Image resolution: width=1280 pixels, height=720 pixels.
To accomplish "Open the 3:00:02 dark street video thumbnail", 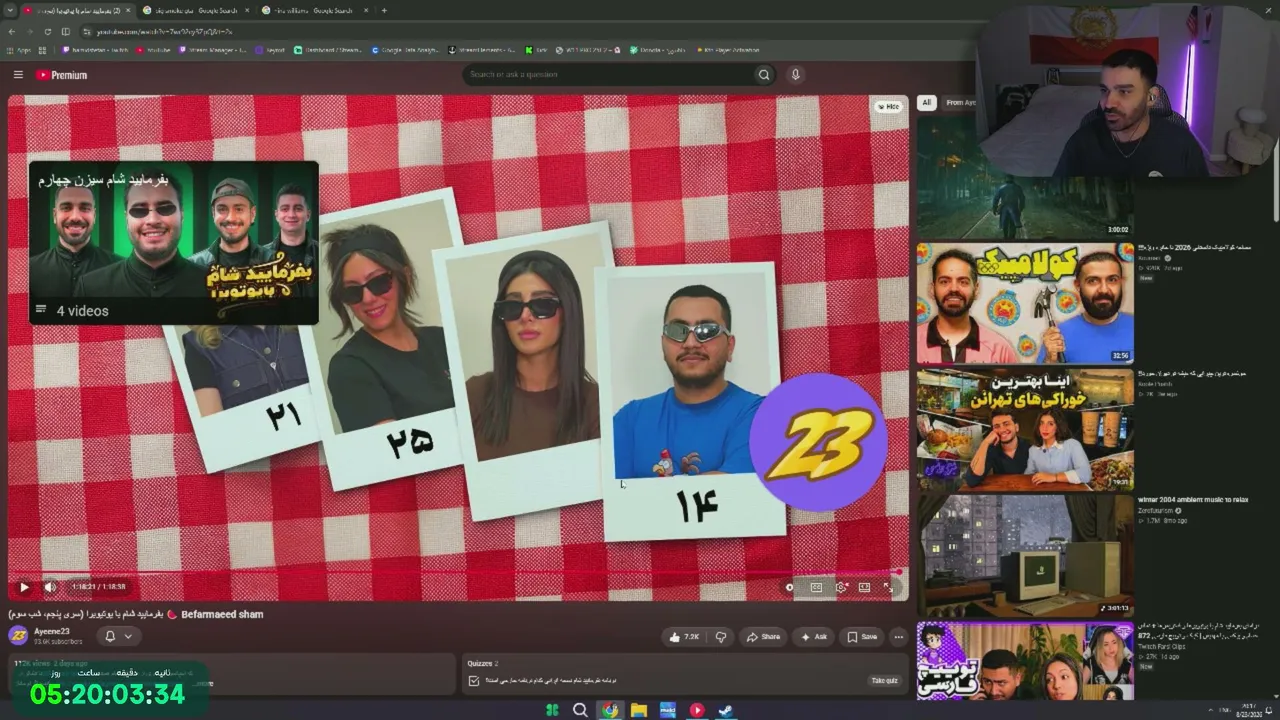I will (1025, 178).
